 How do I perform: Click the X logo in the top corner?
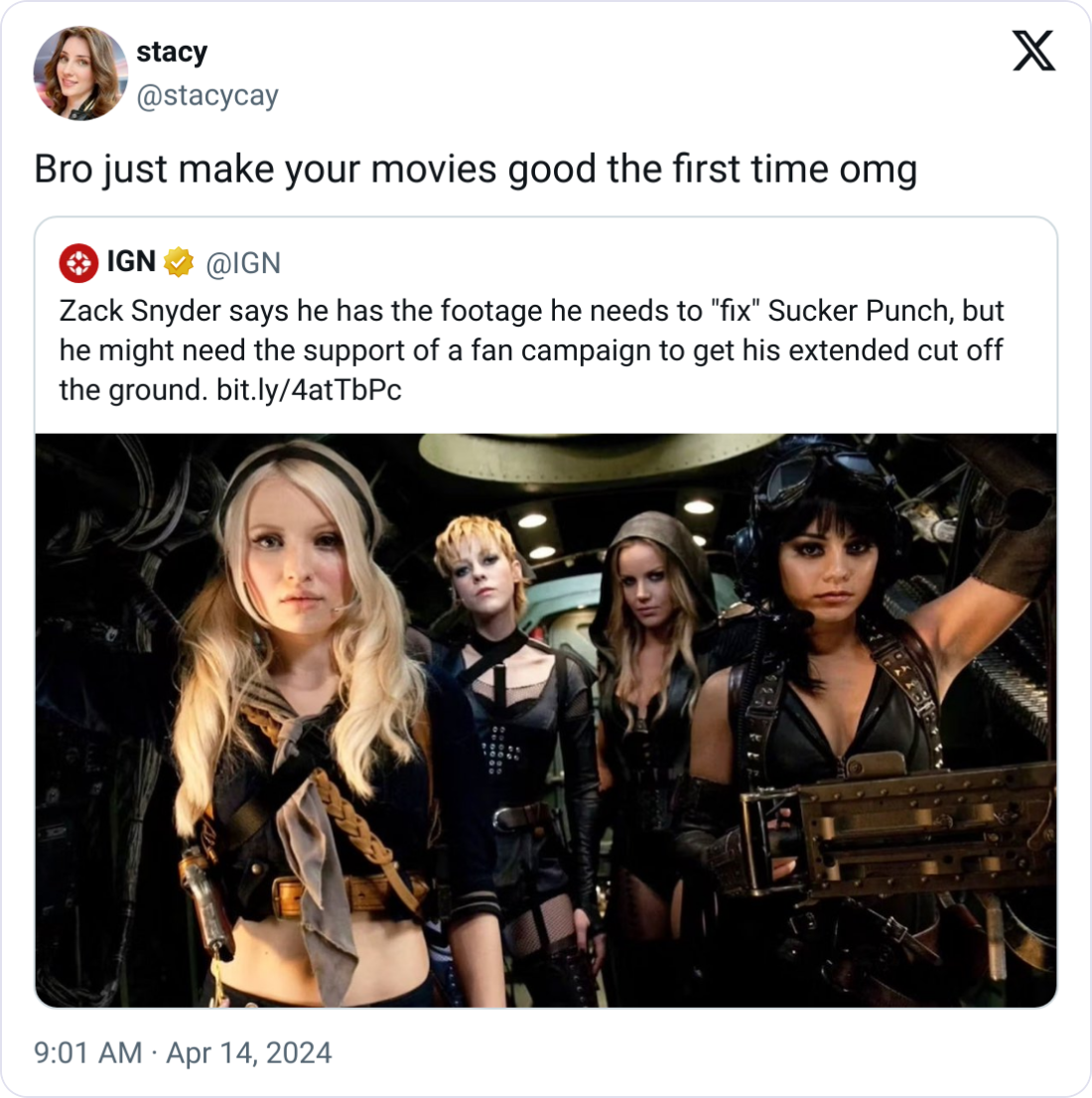coord(1031,52)
